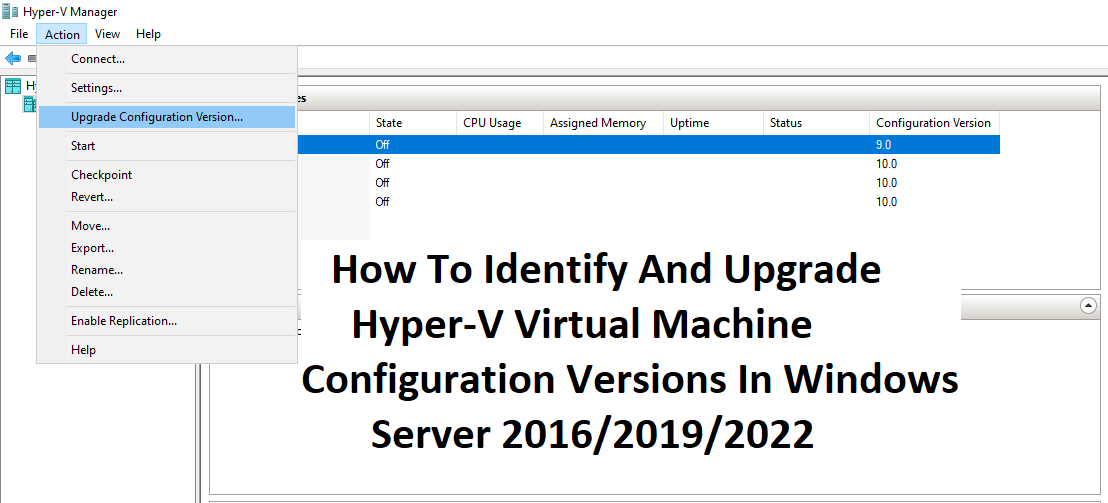Open Settings... from Action menu
Image resolution: width=1108 pixels, height=503 pixels.
pyautogui.click(x=167, y=88)
